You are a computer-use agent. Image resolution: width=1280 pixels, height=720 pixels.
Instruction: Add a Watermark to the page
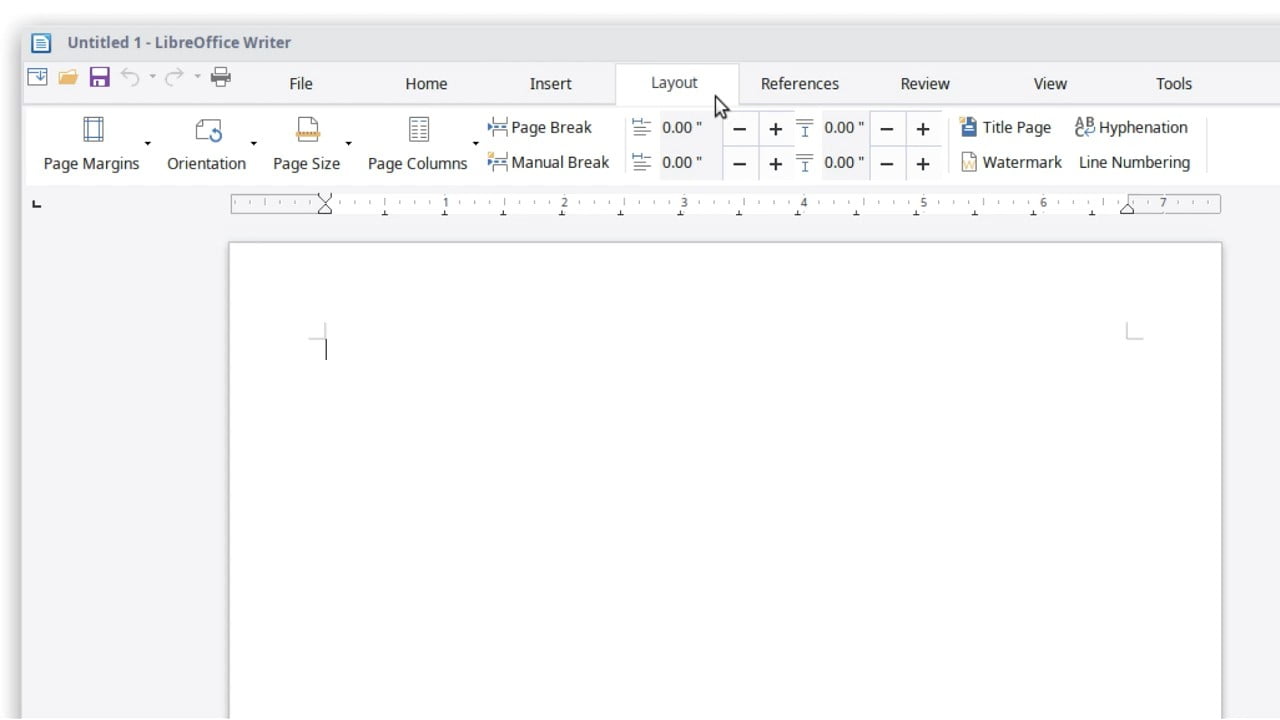[1012, 162]
